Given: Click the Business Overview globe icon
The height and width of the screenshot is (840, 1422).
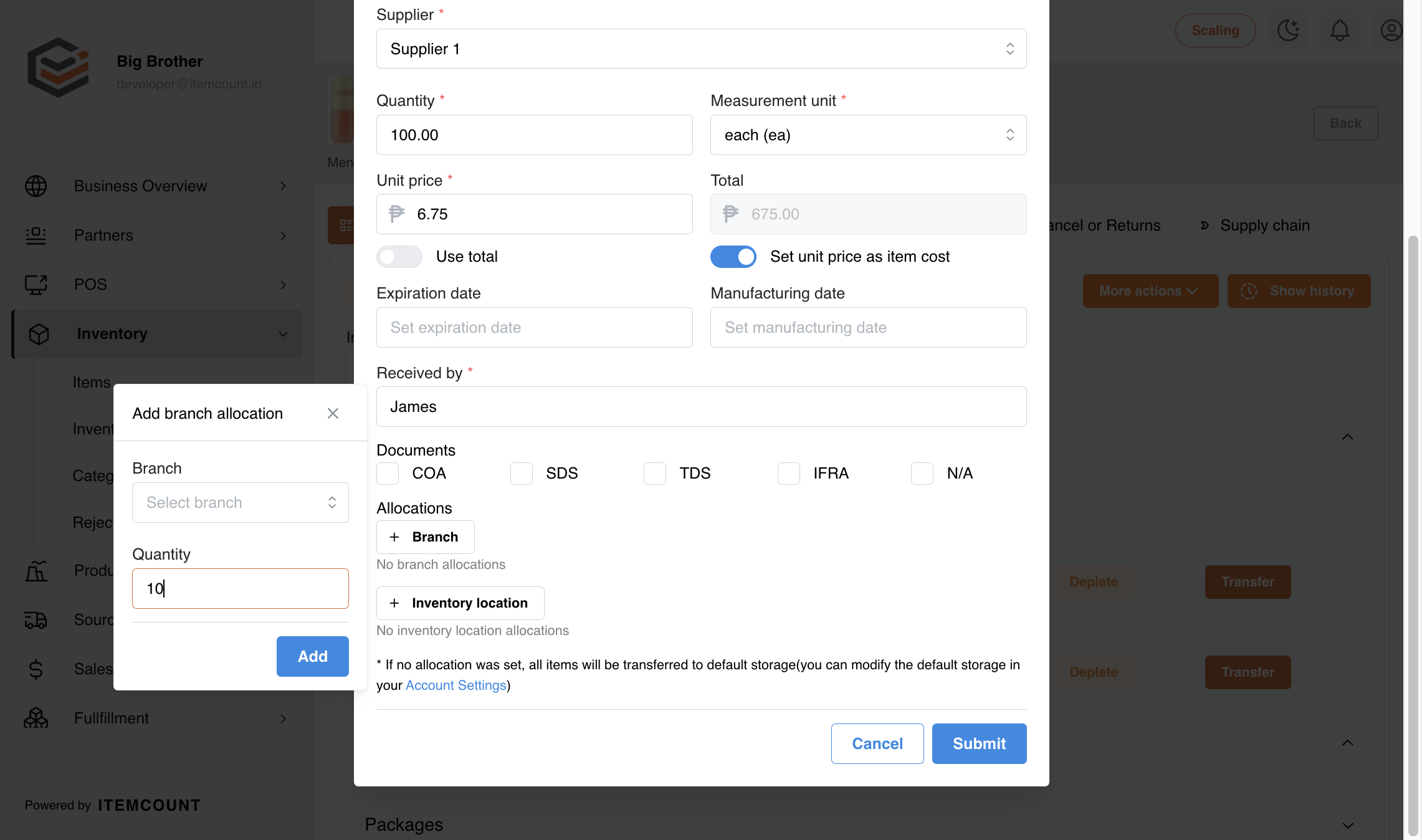Looking at the screenshot, I should [36, 186].
